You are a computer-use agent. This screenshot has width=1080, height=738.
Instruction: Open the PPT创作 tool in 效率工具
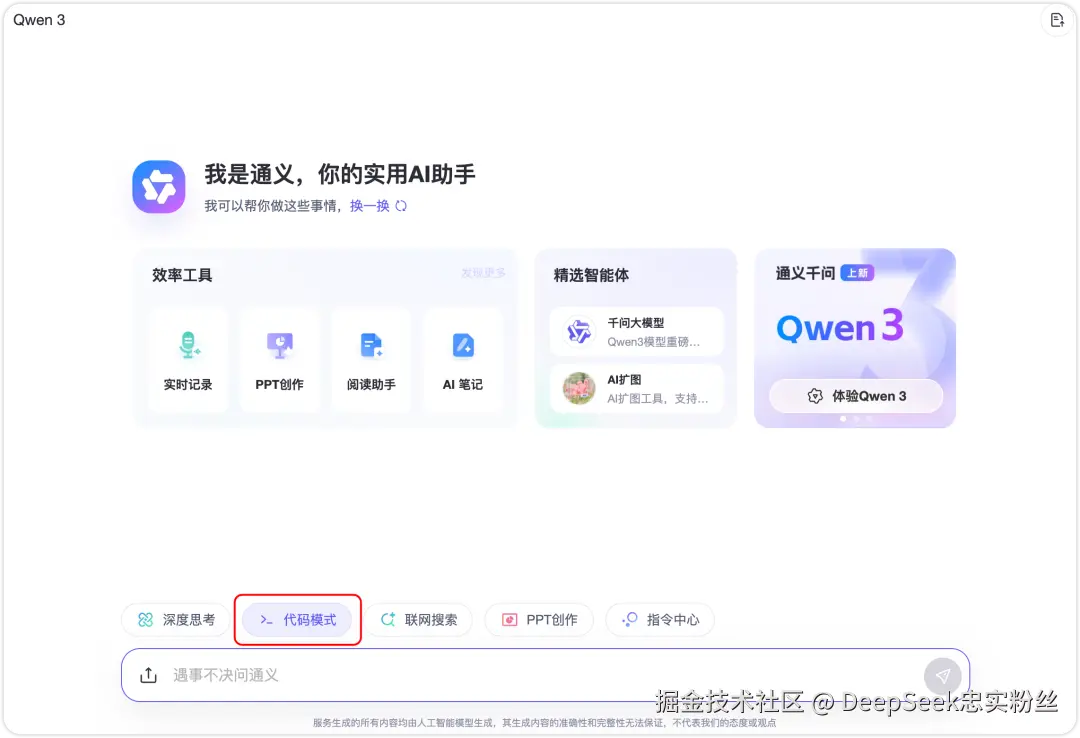point(279,360)
